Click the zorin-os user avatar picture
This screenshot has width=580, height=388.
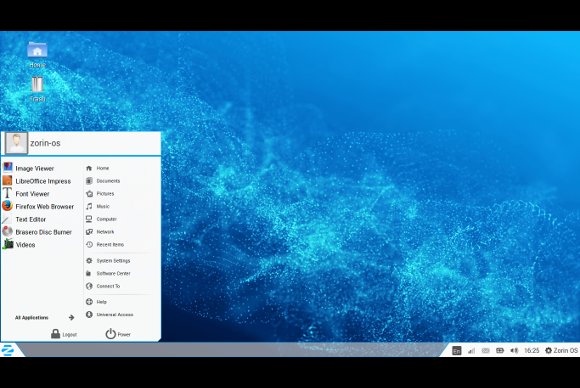coord(16,143)
